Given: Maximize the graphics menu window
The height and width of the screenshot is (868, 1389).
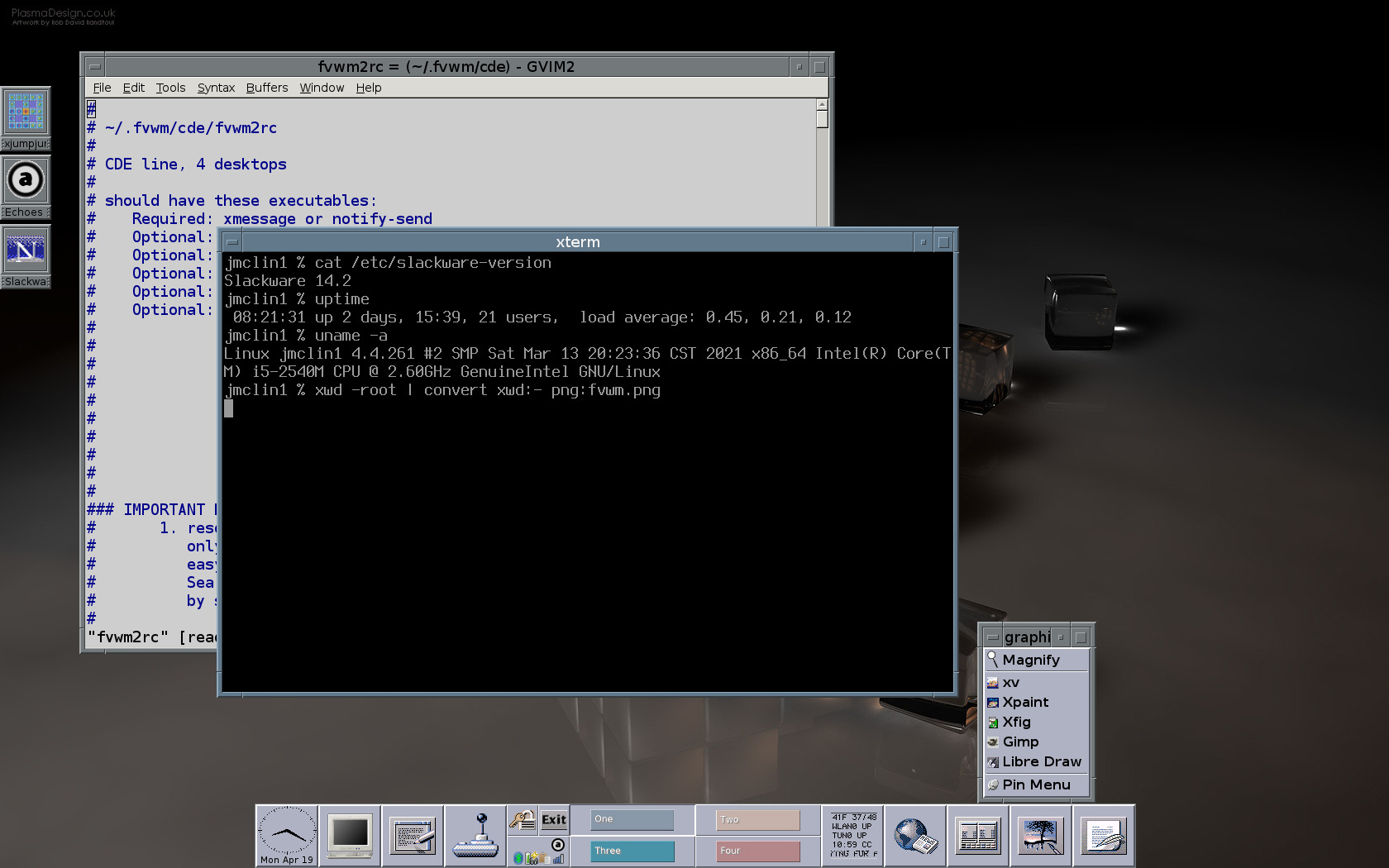Looking at the screenshot, I should (x=1081, y=637).
